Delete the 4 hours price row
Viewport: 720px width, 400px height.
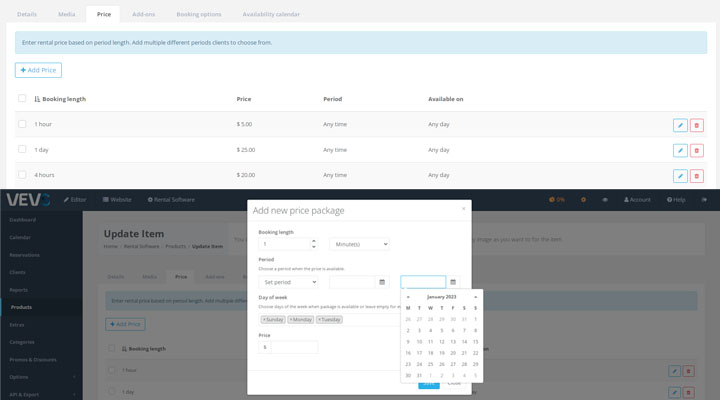697,175
